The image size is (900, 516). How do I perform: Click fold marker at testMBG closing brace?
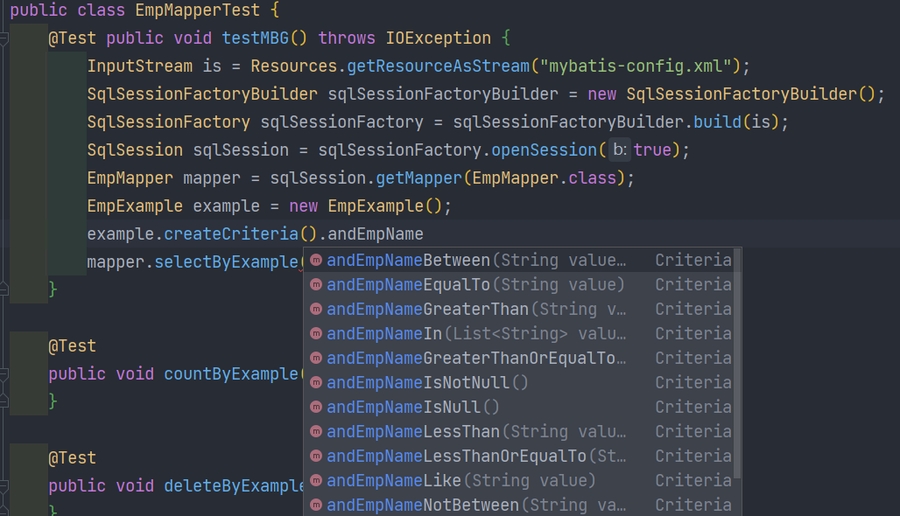[x=4, y=290]
